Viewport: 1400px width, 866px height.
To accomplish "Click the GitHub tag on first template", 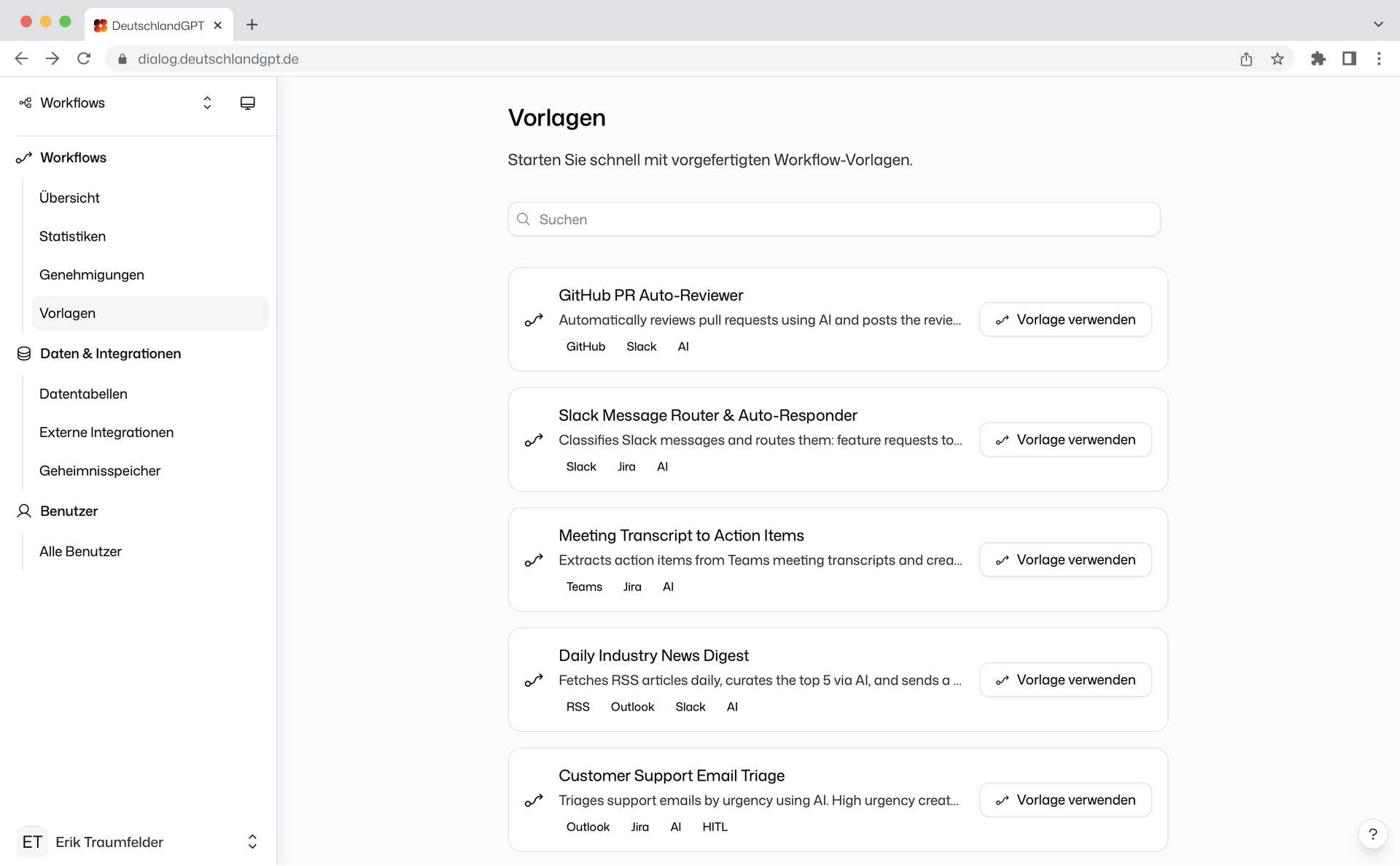I will [586, 347].
